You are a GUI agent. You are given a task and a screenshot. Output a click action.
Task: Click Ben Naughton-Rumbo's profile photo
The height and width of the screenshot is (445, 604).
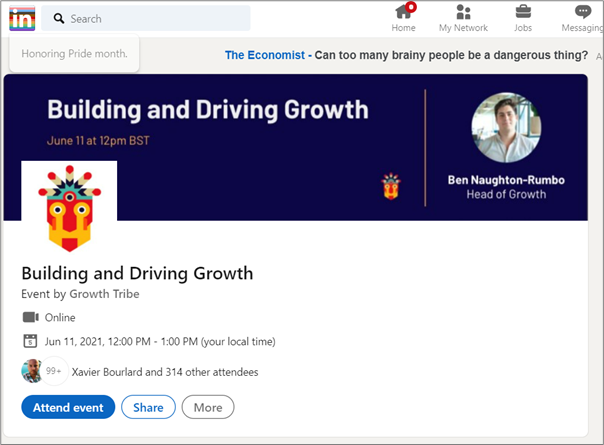tap(506, 128)
